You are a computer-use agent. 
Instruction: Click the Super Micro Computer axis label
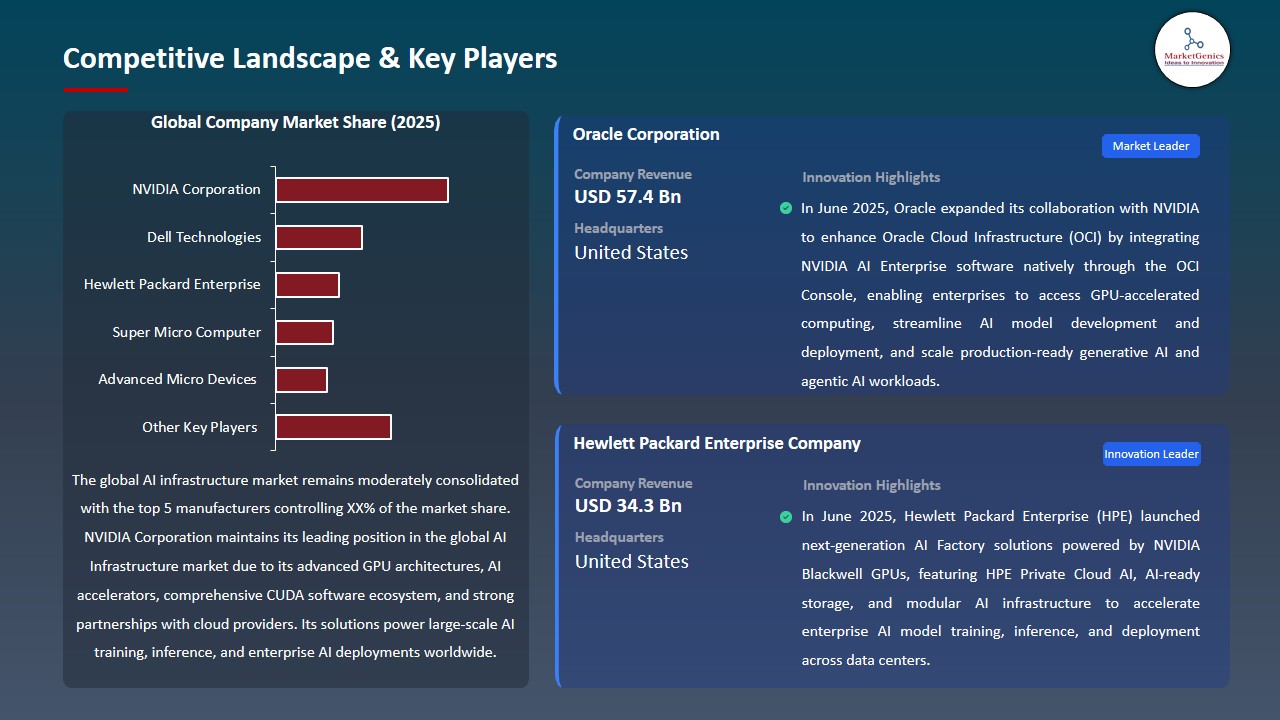tap(187, 332)
